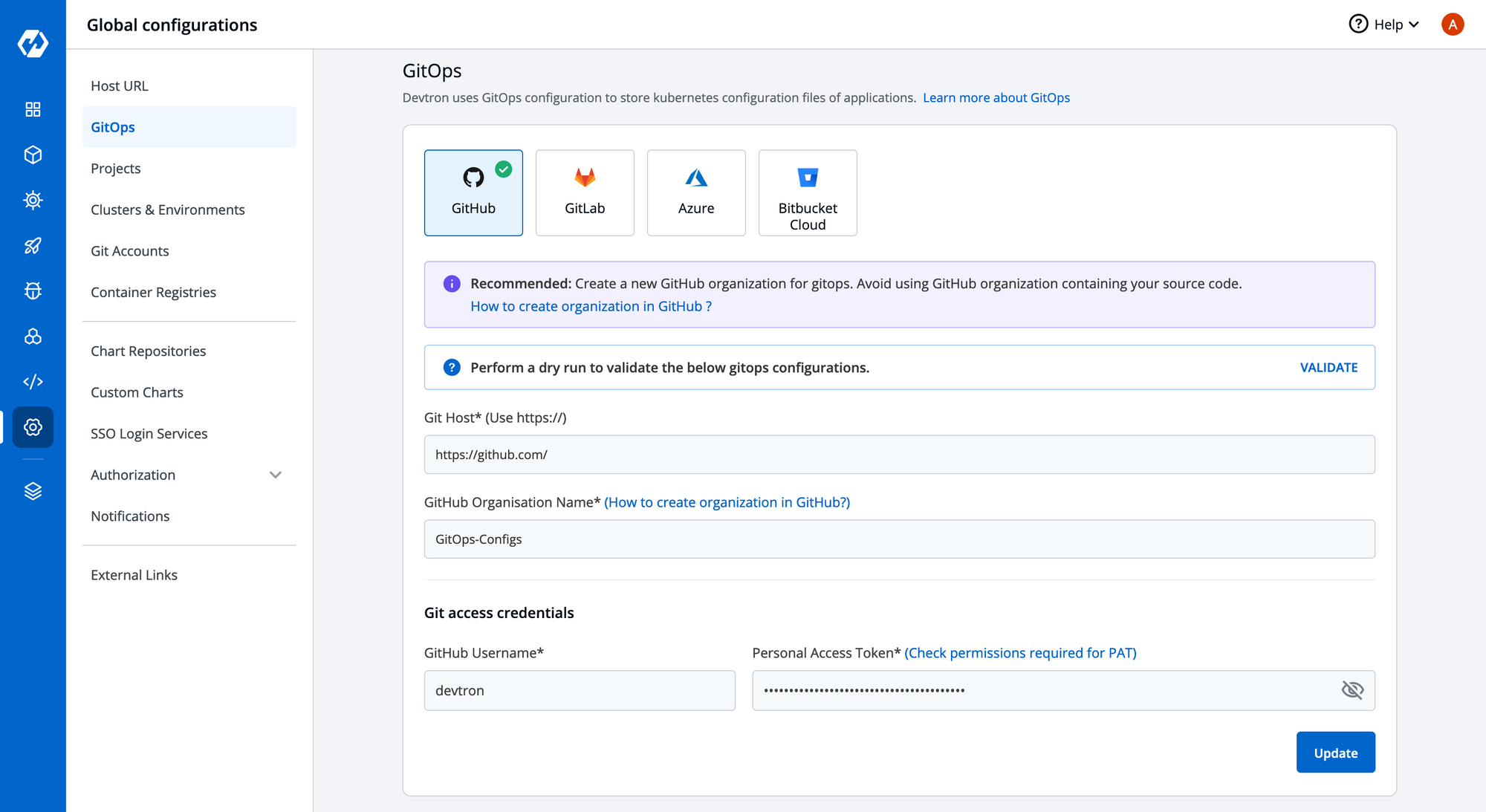Open 'How to create organization in GitHub ?' banner link
This screenshot has width=1486, height=812.
[591, 306]
